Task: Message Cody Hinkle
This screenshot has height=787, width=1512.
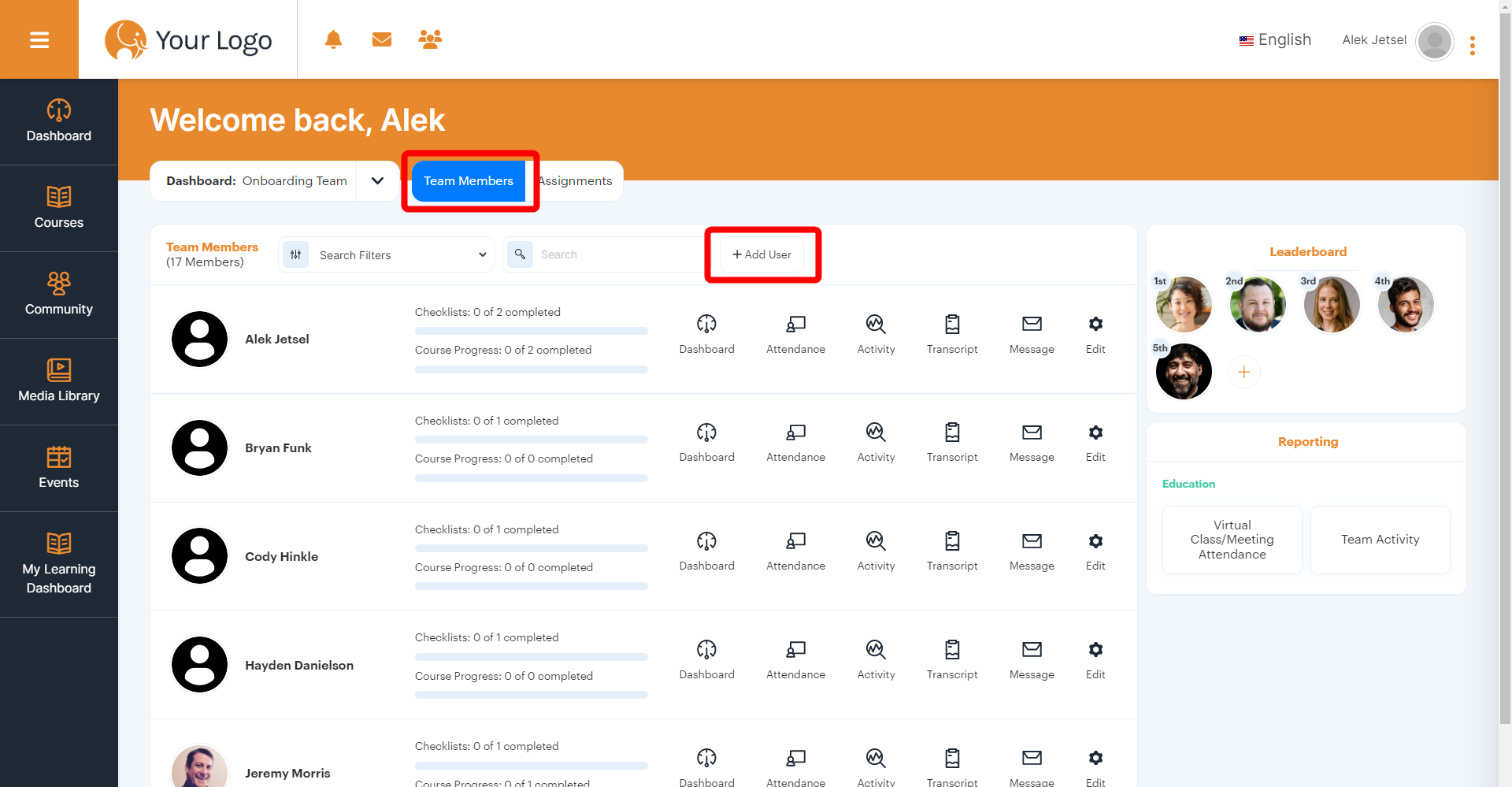Action: click(x=1032, y=551)
